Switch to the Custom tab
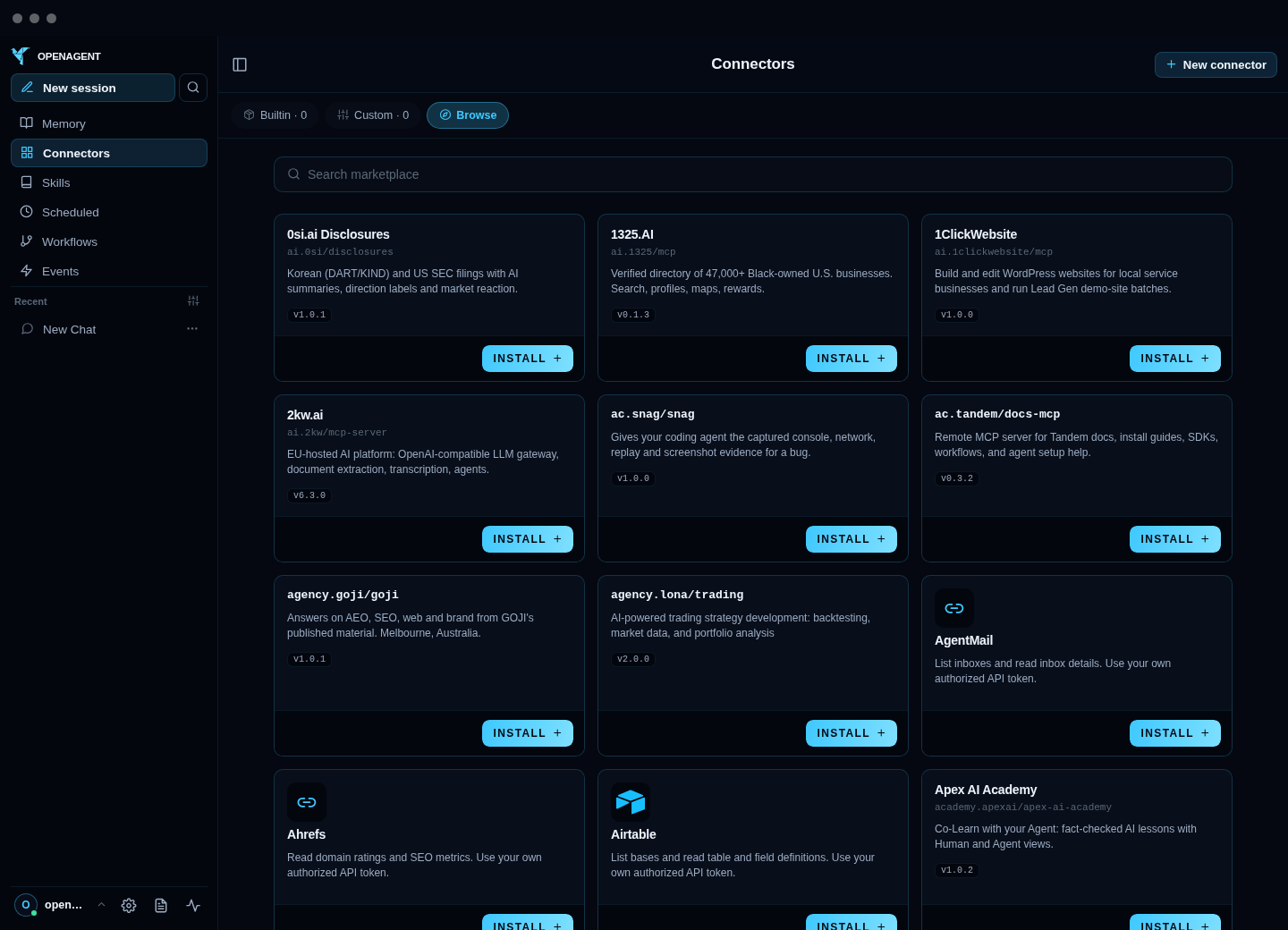The image size is (1288, 930). click(373, 115)
